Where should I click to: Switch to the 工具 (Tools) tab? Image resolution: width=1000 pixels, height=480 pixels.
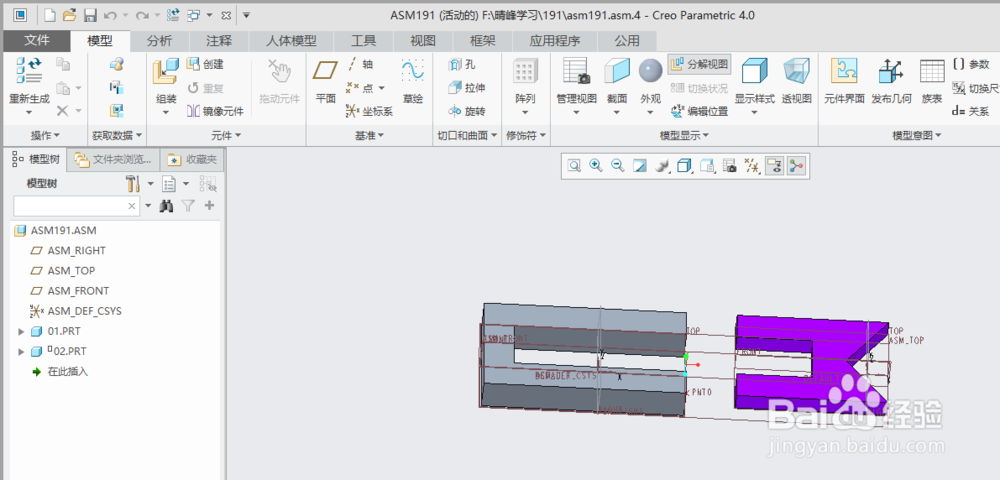coord(364,41)
